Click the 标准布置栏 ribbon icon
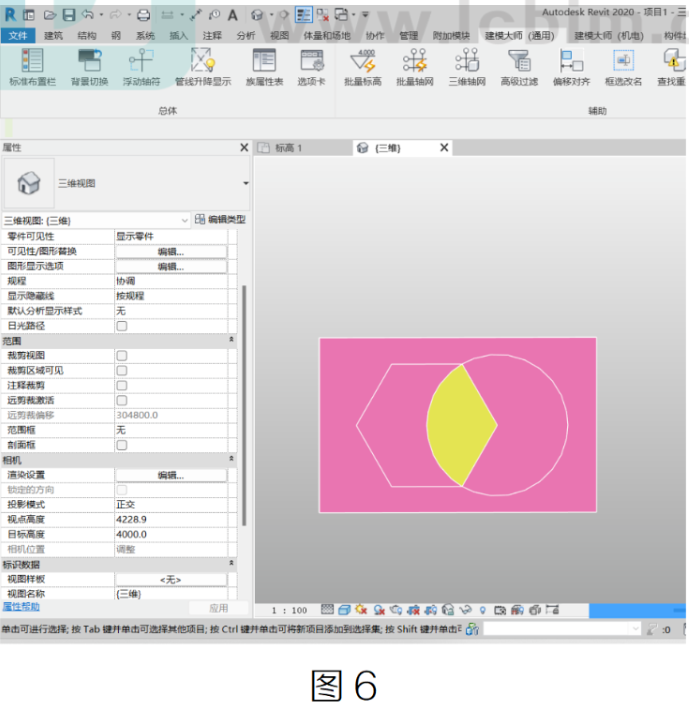The width and height of the screenshot is (689, 720). tap(32, 61)
